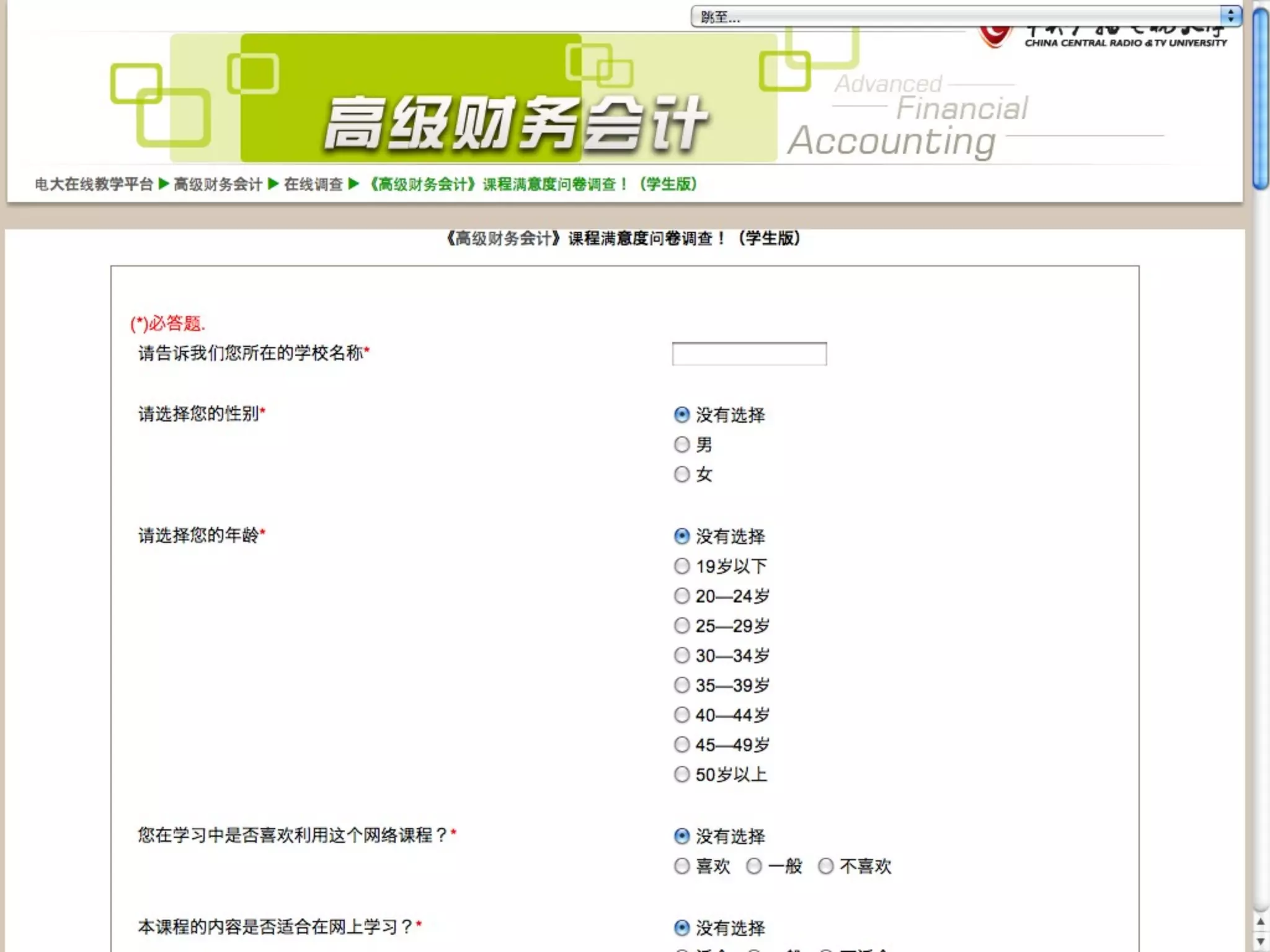Select 一般 for the network course question

tap(753, 866)
